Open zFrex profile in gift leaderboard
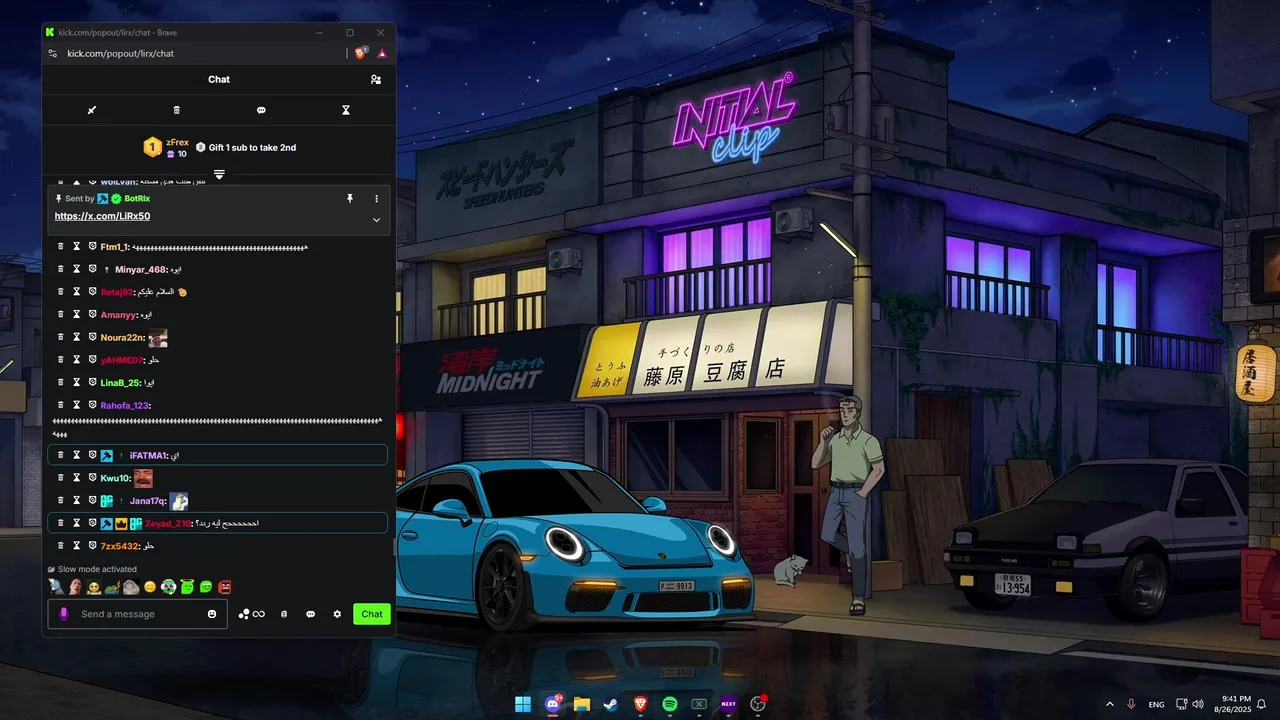Viewport: 1280px width, 720px height. point(177,142)
